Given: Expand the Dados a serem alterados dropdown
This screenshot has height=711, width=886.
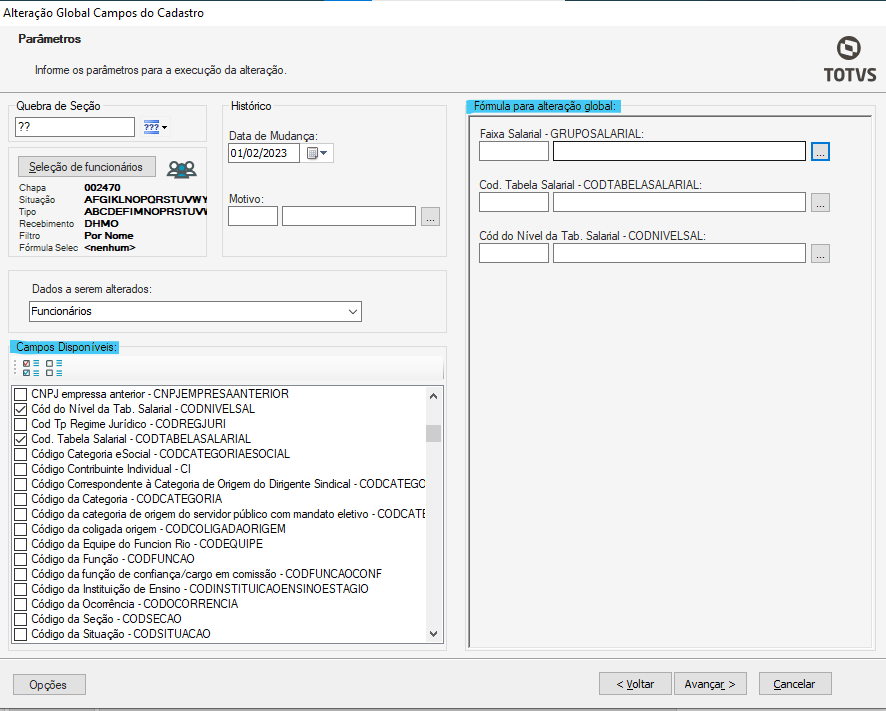Looking at the screenshot, I should (x=351, y=312).
